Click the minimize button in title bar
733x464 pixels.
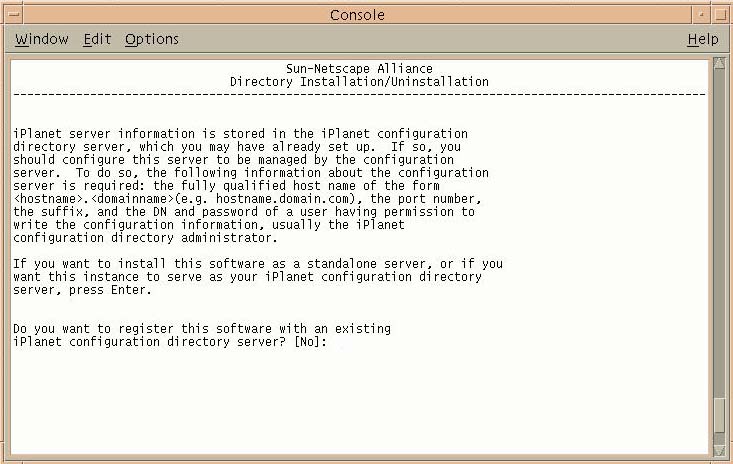coord(701,14)
